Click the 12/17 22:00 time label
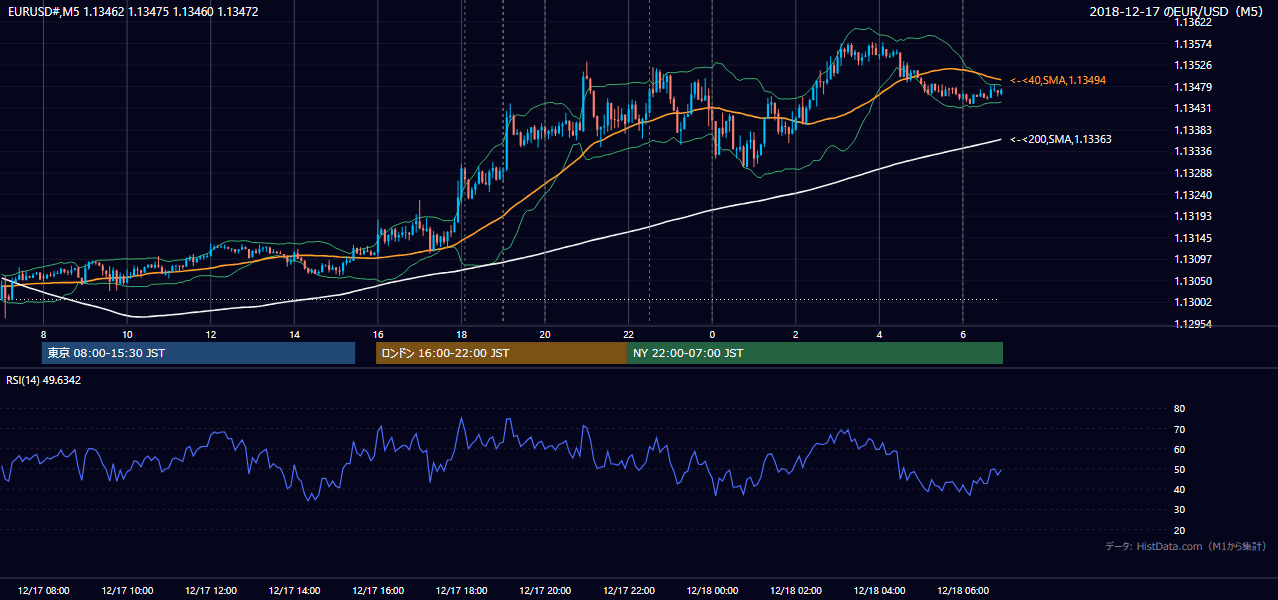 [x=629, y=591]
